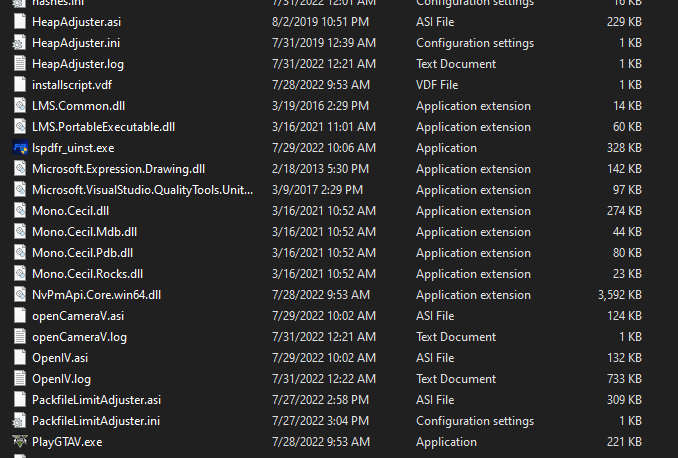Select the PackfileLimitAdjuster.asi file

coord(96,400)
